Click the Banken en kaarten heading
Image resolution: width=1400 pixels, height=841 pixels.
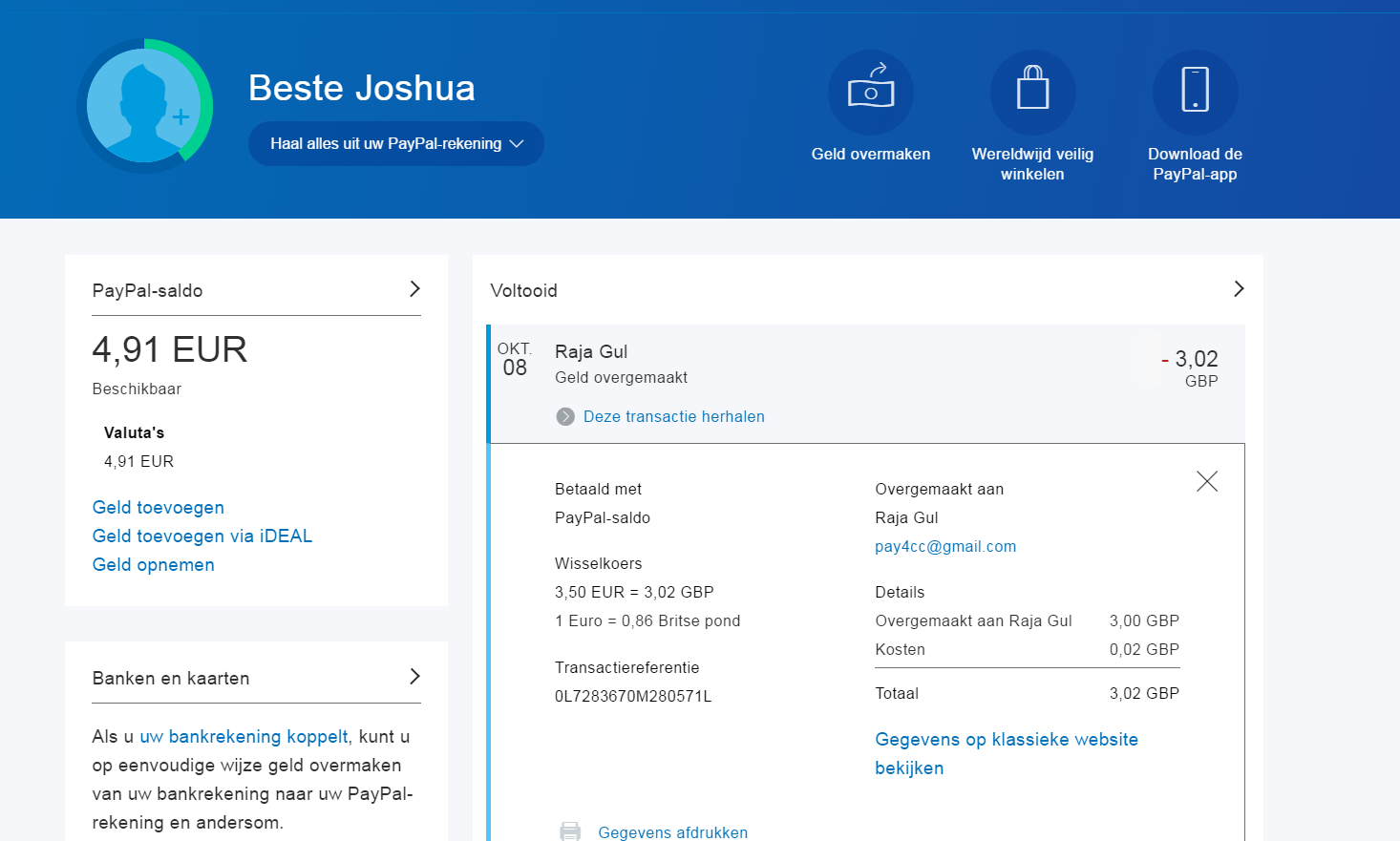click(171, 679)
